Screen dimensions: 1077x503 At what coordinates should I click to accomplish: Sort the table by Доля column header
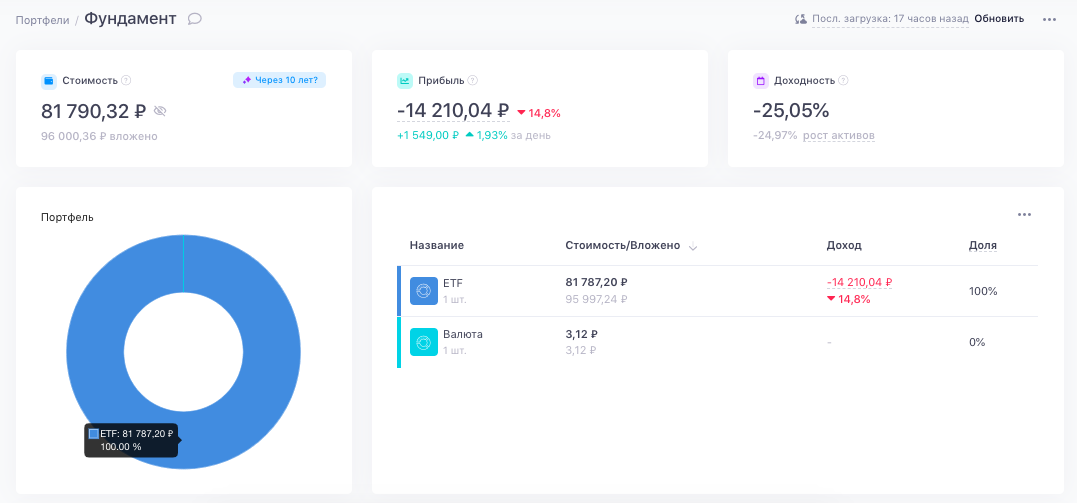click(982, 245)
